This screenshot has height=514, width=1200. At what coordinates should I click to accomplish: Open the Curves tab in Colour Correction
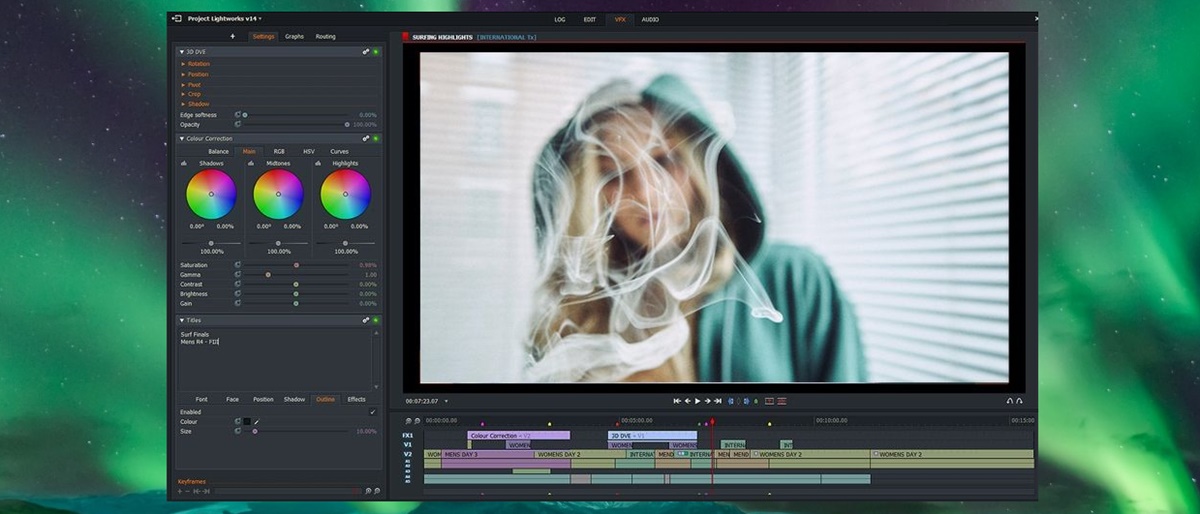pyautogui.click(x=339, y=151)
